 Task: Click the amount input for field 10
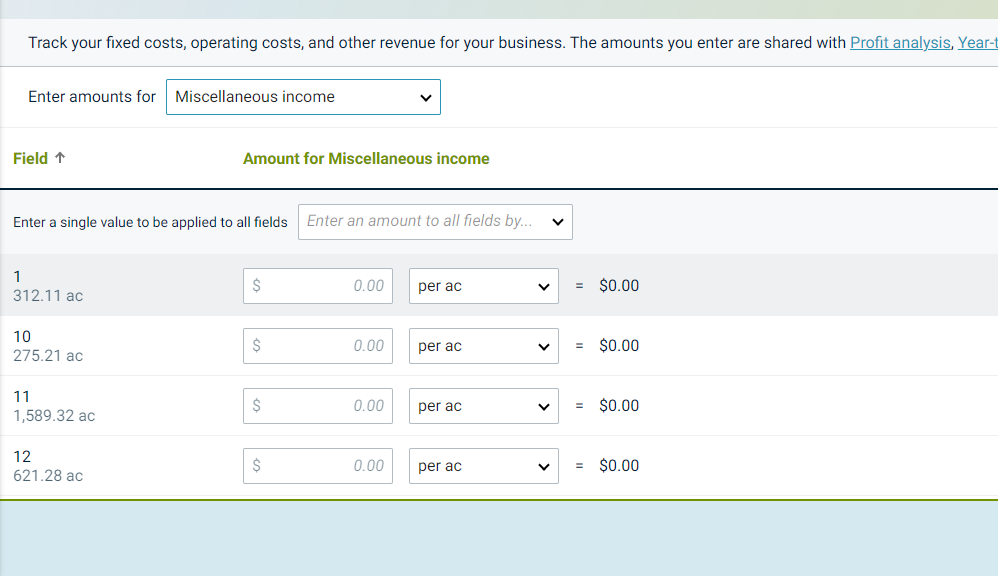318,346
